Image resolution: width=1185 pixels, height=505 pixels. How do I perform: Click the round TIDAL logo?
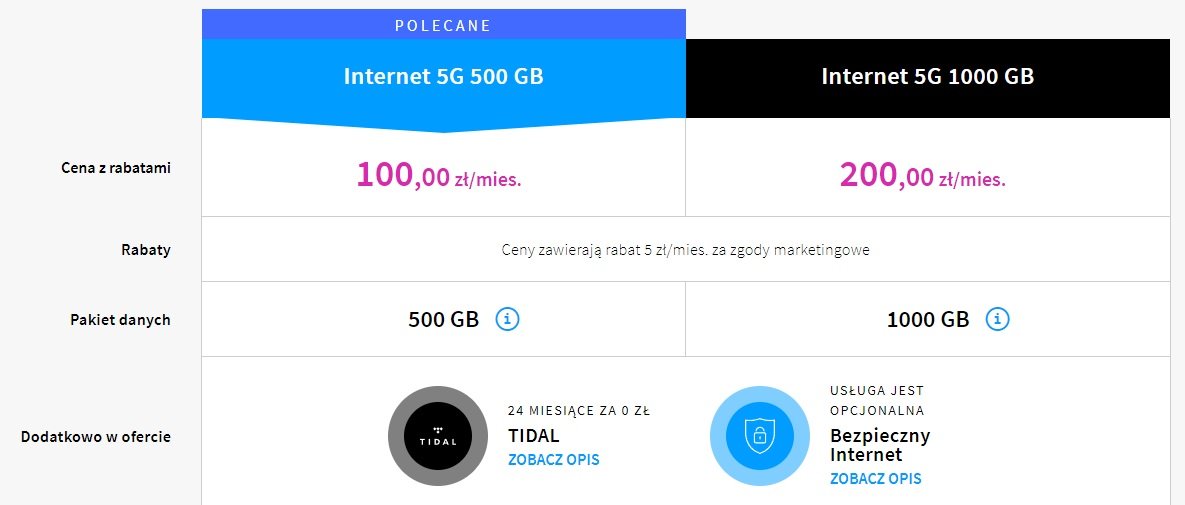[438, 435]
